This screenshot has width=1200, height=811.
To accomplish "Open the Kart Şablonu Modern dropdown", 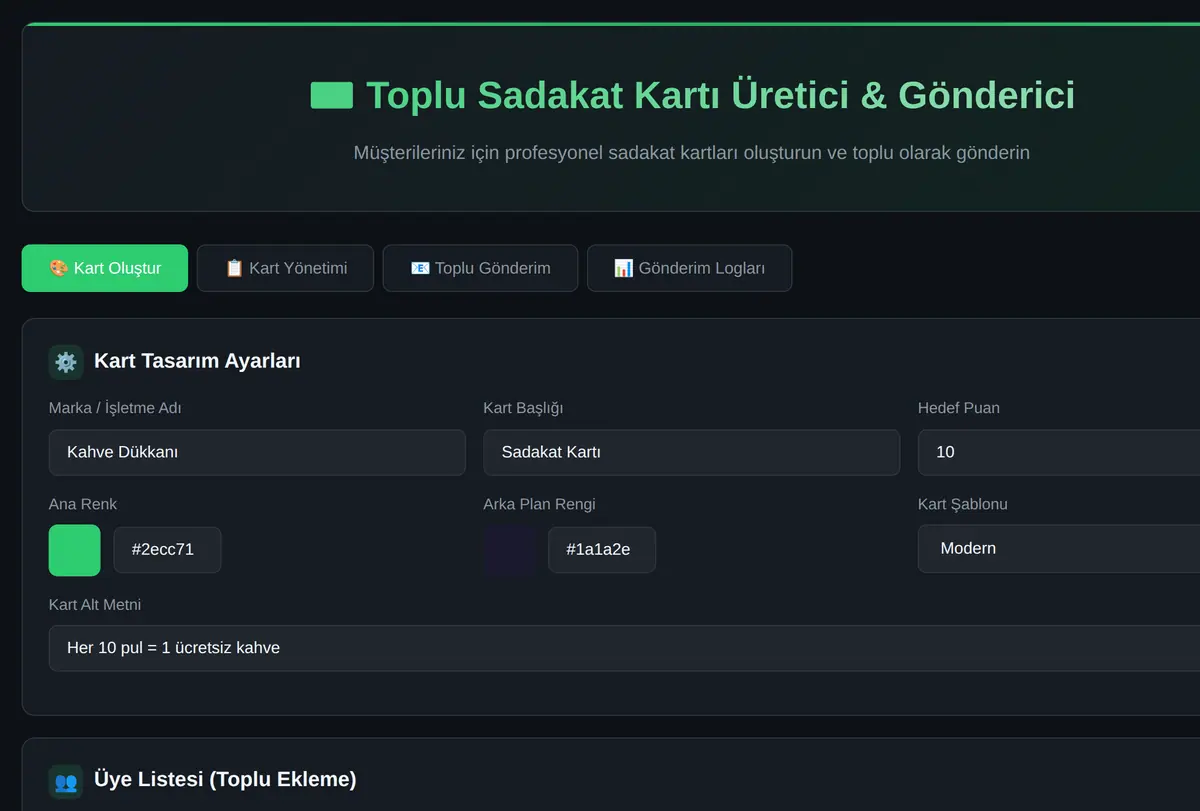I will tap(1059, 548).
